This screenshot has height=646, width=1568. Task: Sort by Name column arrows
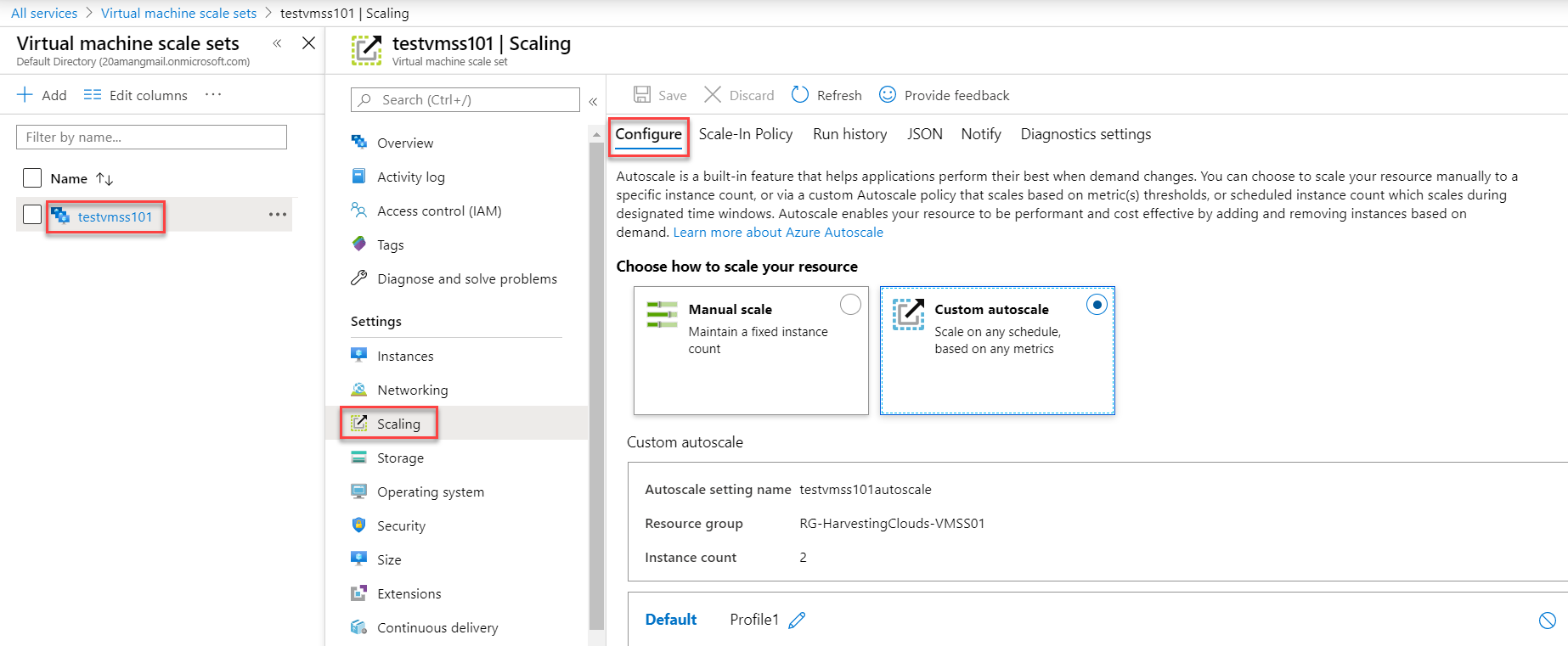tap(104, 178)
